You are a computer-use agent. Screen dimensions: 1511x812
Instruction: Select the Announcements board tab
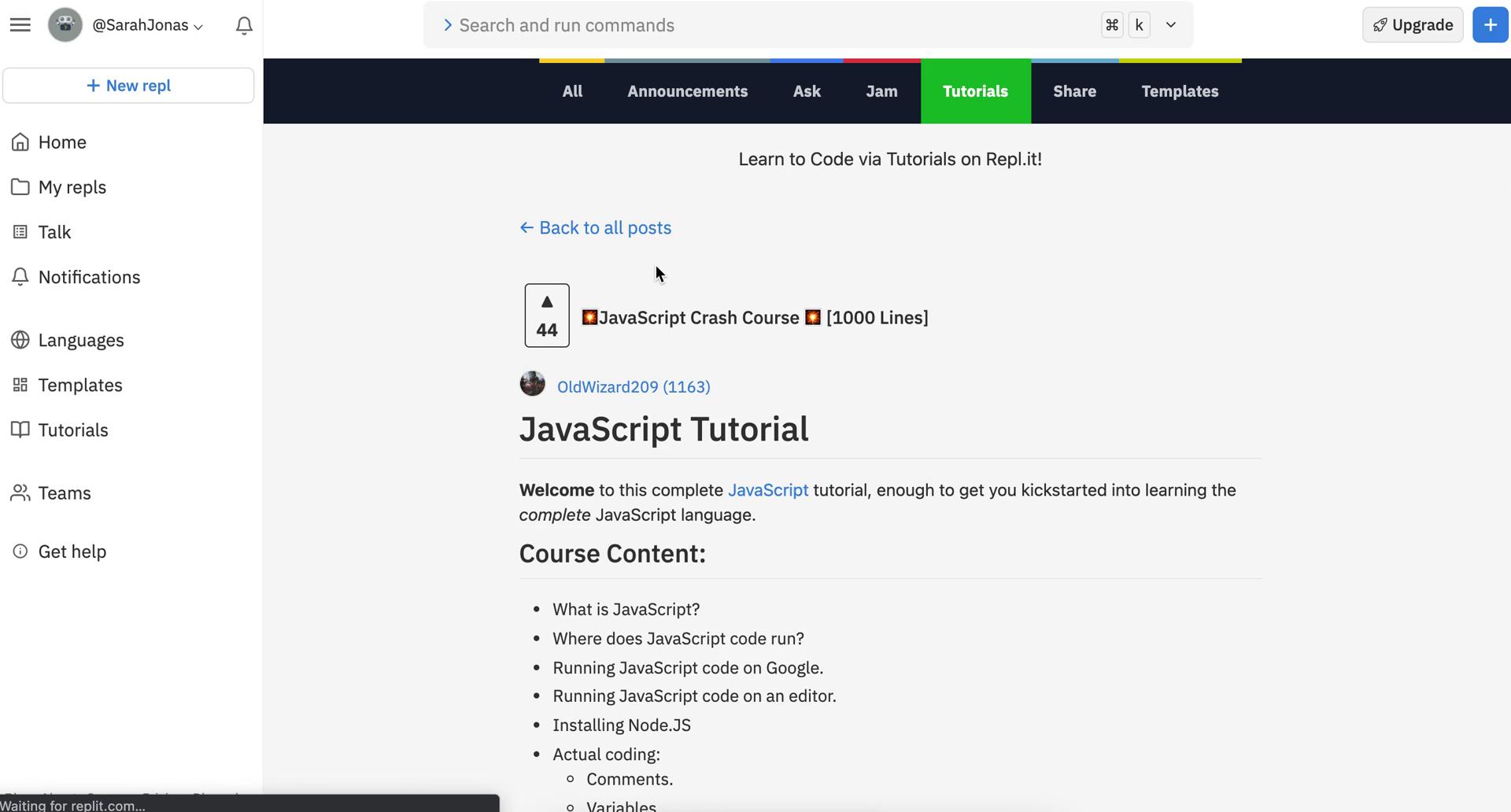688,91
